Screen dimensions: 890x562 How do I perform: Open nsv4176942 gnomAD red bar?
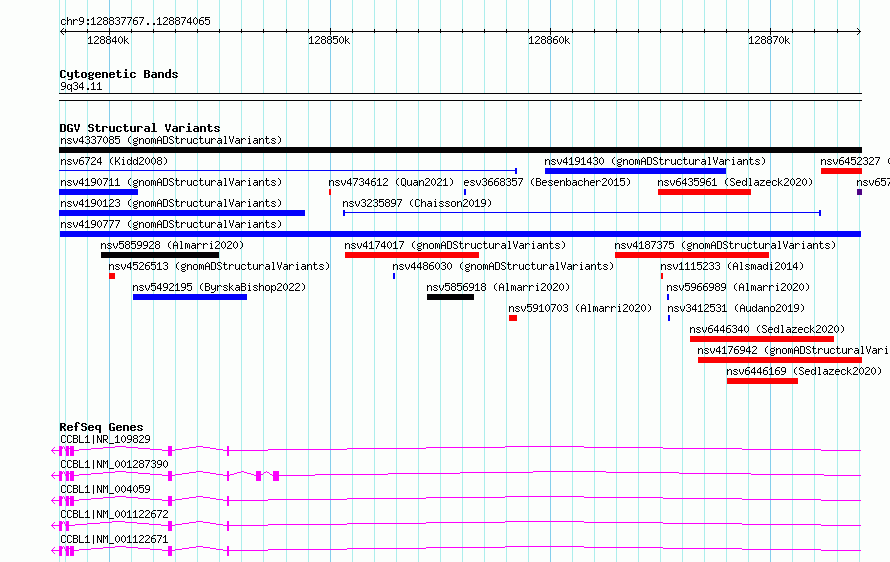pos(780,360)
